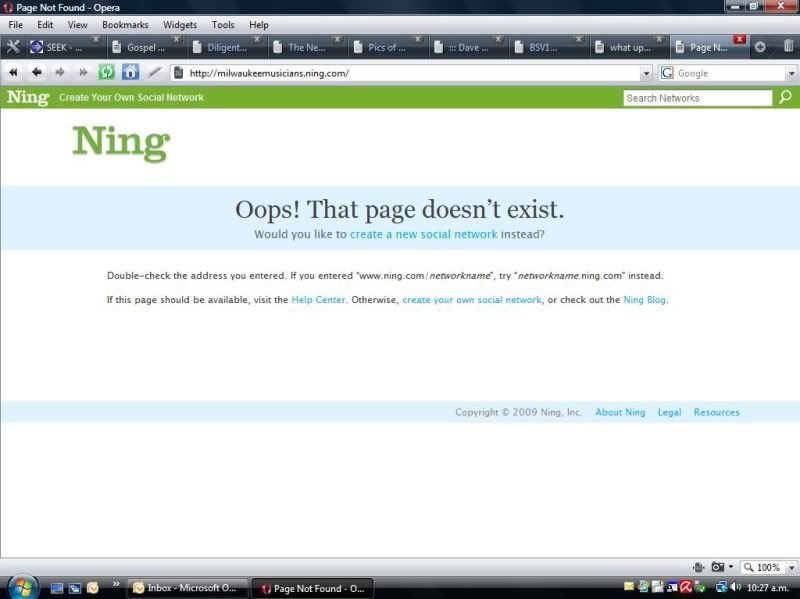The height and width of the screenshot is (599, 800).
Task: Open the Edit menu
Action: coord(45,24)
